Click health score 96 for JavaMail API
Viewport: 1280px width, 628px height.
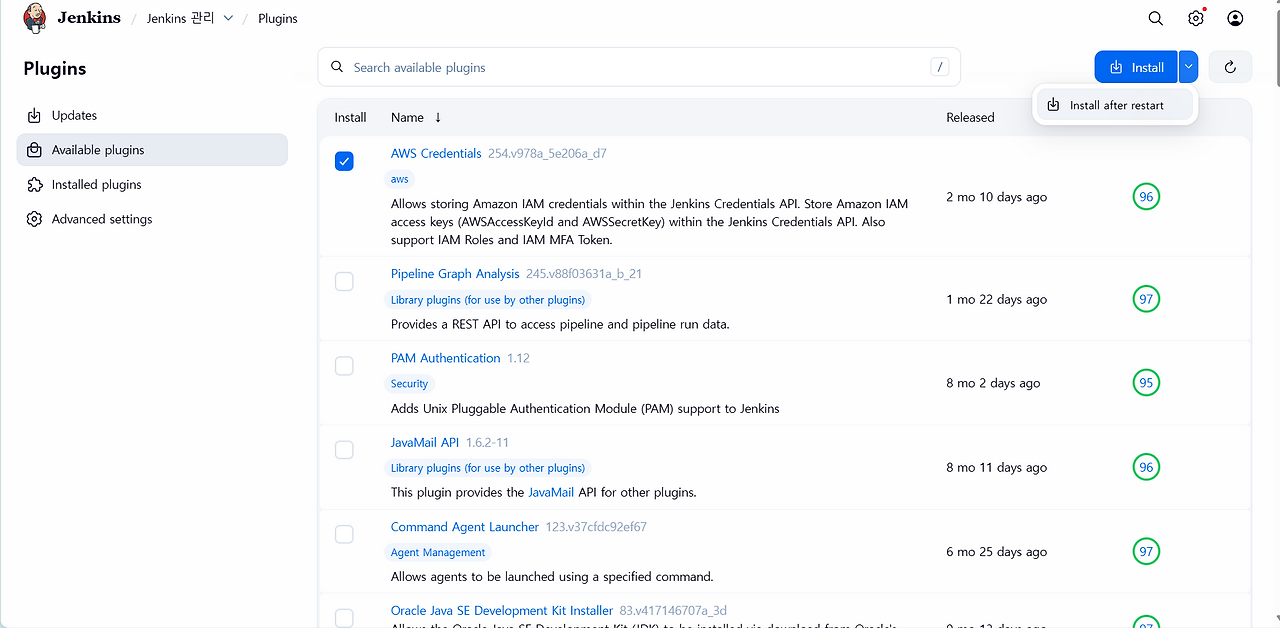tap(1146, 467)
